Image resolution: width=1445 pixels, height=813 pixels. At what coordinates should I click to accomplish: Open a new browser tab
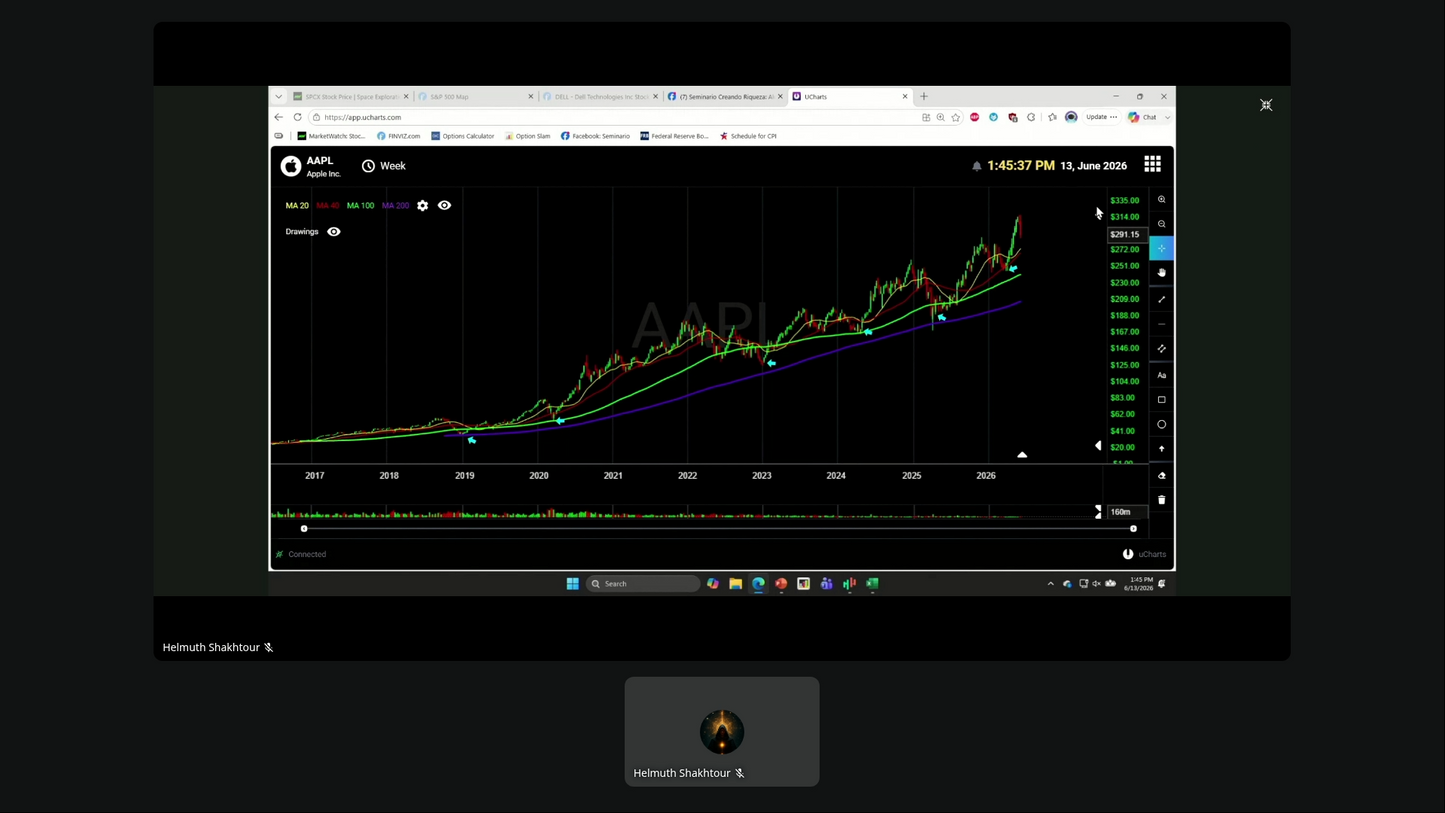point(924,97)
